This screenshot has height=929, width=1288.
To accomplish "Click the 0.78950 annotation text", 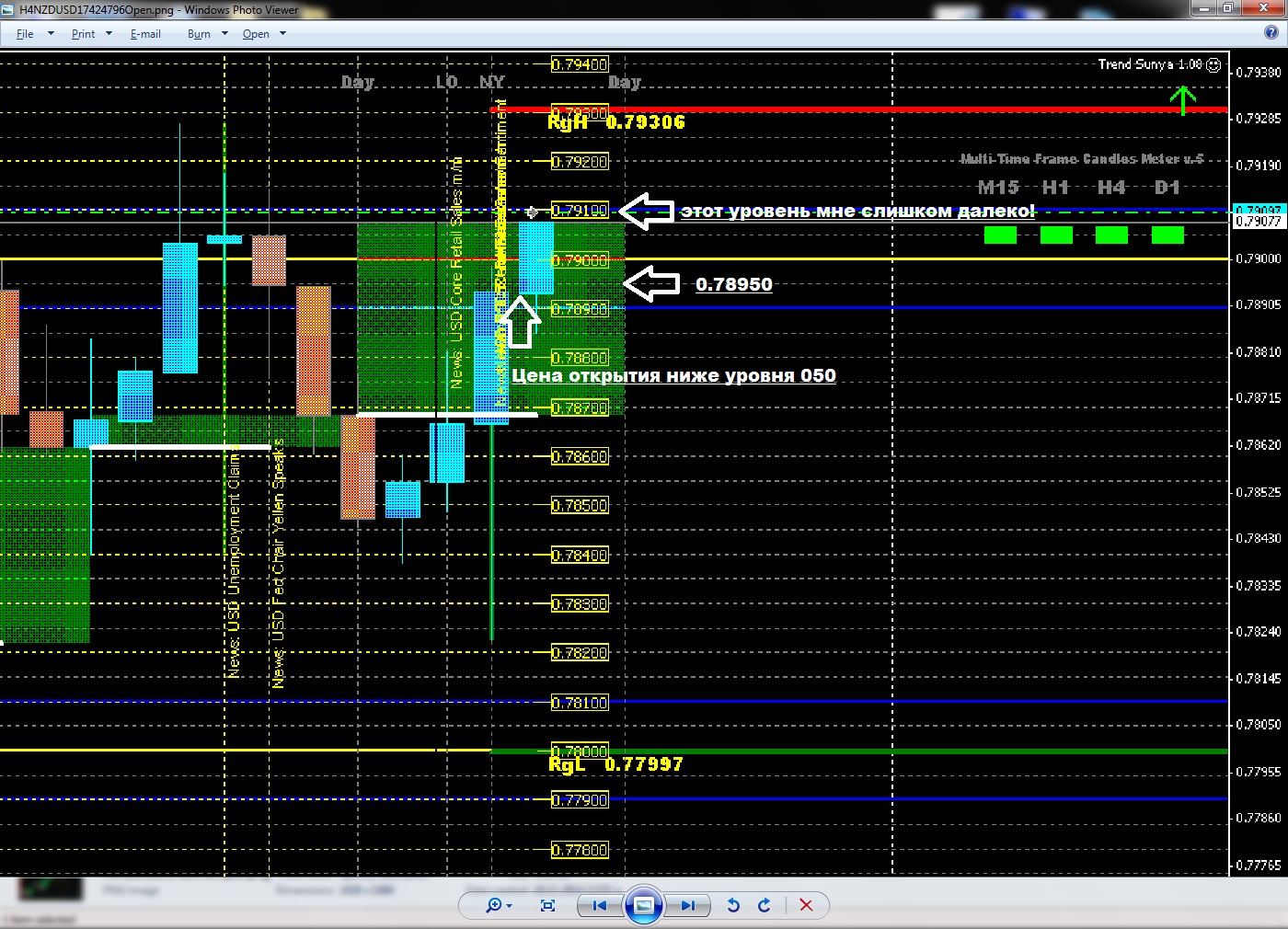I will click(734, 284).
